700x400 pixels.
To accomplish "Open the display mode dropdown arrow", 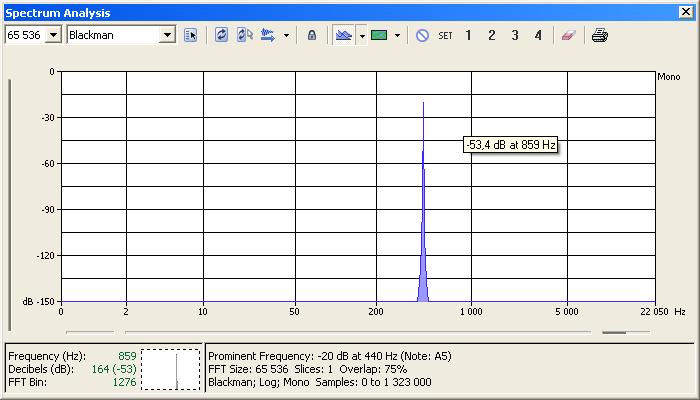I will 362,35.
